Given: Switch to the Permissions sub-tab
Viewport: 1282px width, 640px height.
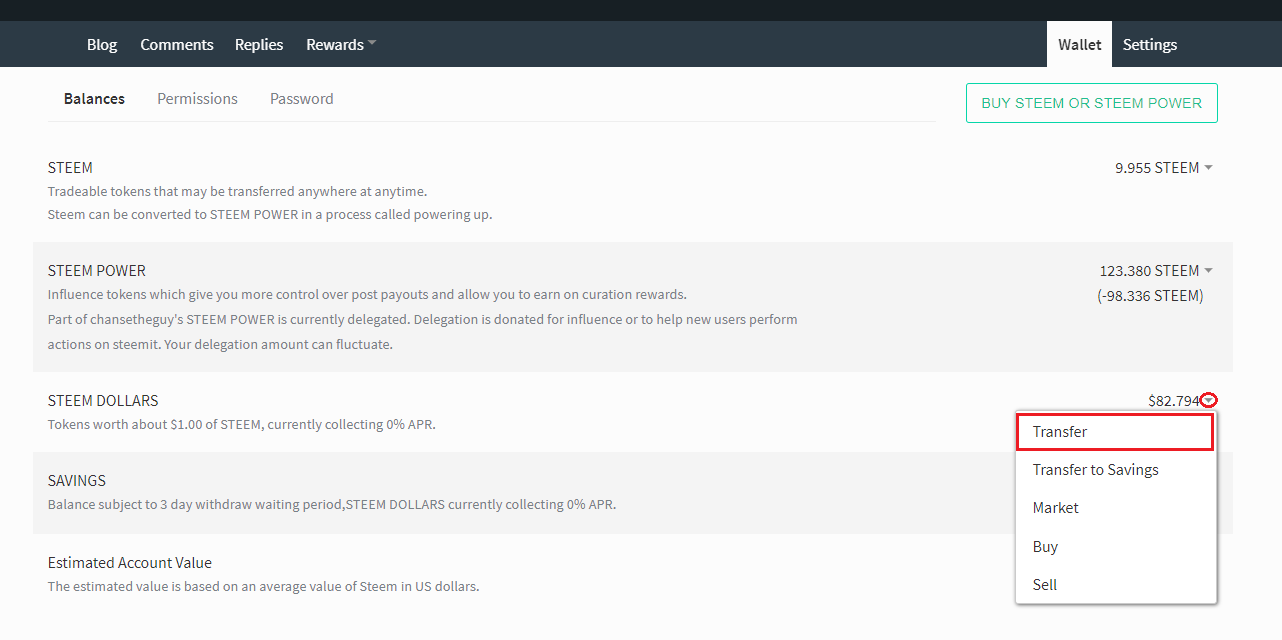Looking at the screenshot, I should (197, 98).
